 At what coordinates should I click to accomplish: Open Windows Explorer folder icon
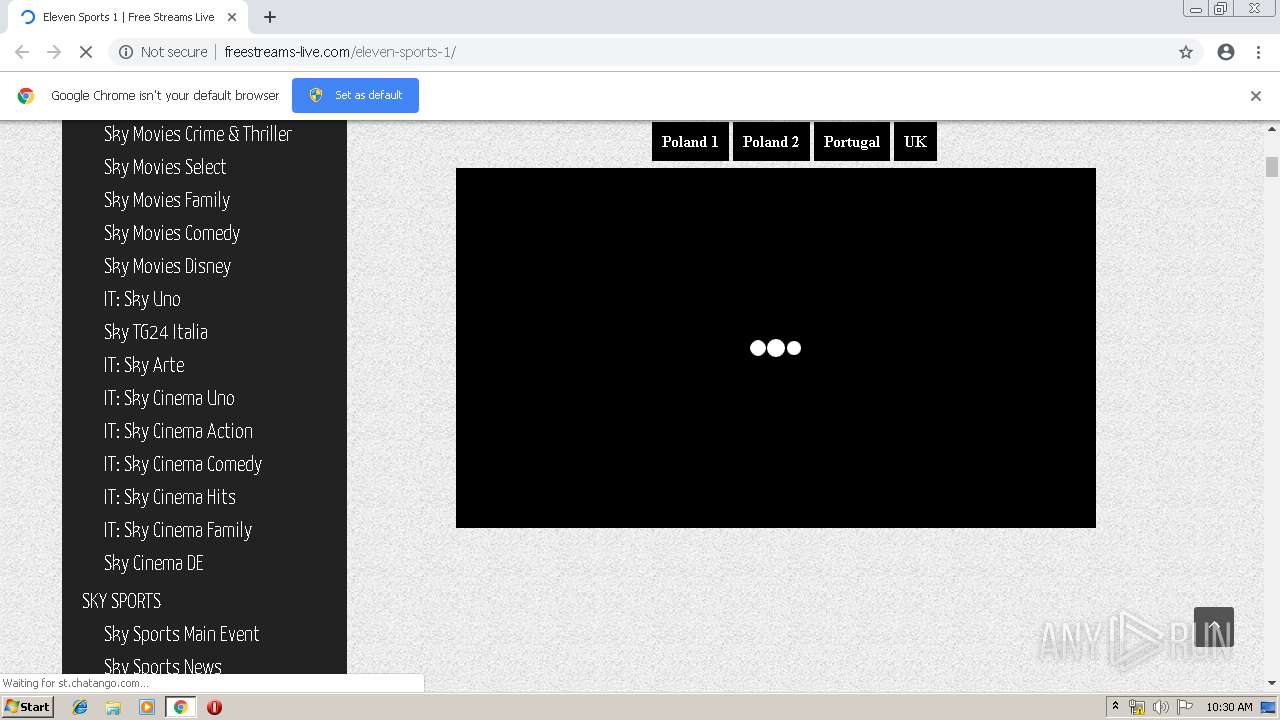(x=113, y=707)
